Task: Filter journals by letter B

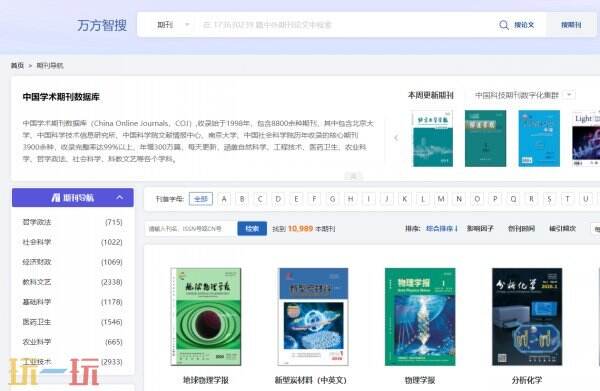Action: click(242, 199)
